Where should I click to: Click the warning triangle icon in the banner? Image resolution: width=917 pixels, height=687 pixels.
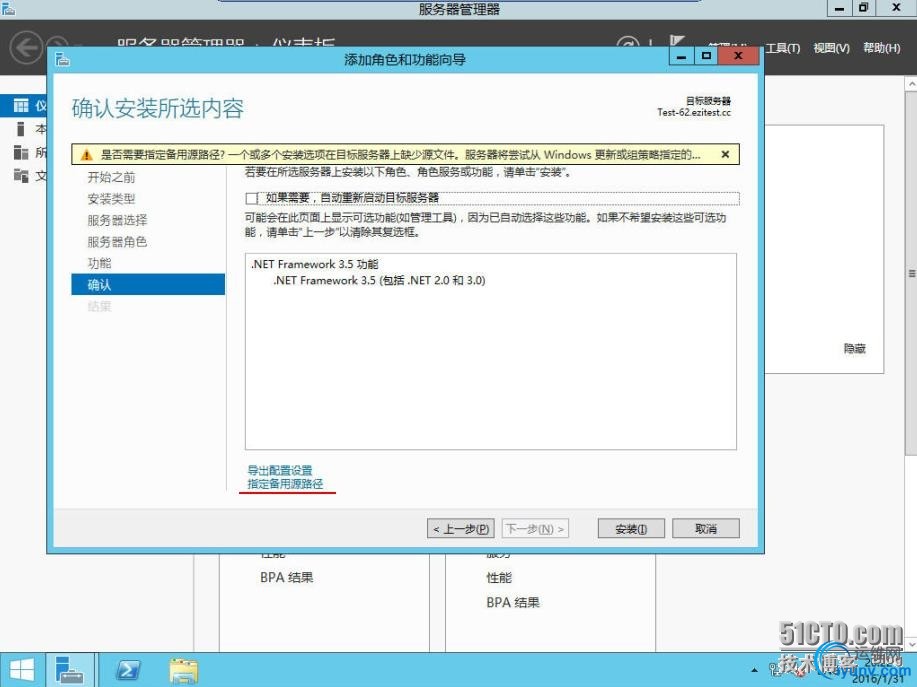87,155
